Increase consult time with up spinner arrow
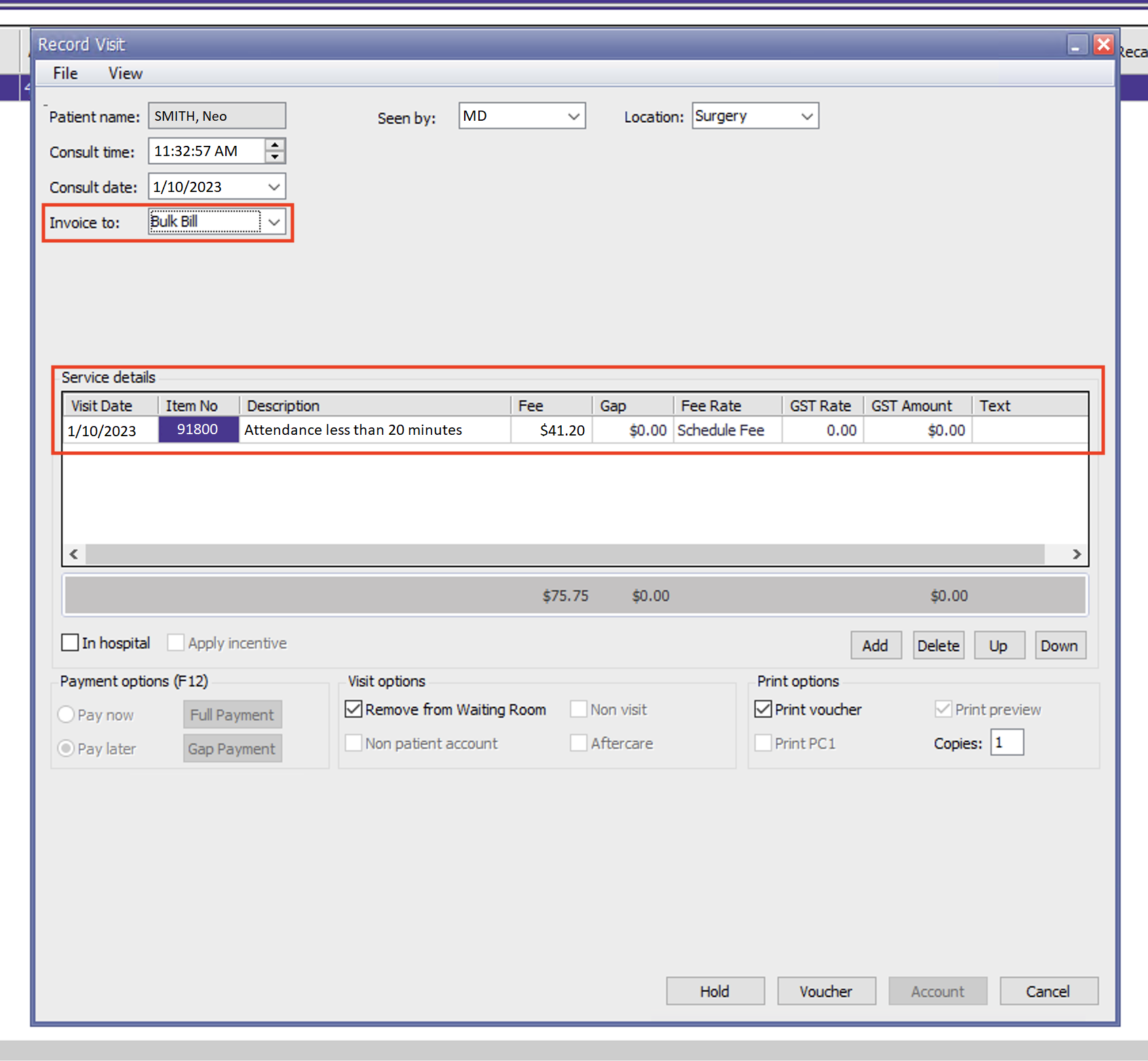Image resolution: width=1148 pixels, height=1061 pixels. [x=275, y=144]
